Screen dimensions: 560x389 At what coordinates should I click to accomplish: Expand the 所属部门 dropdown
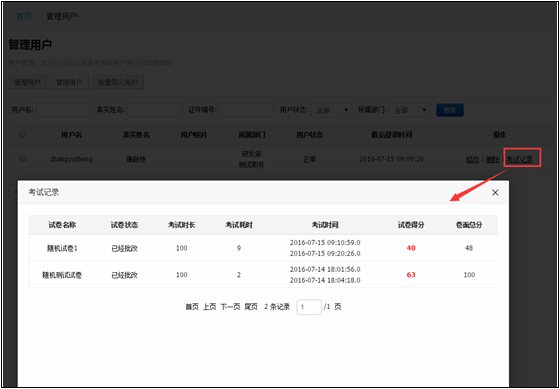[x=409, y=110]
